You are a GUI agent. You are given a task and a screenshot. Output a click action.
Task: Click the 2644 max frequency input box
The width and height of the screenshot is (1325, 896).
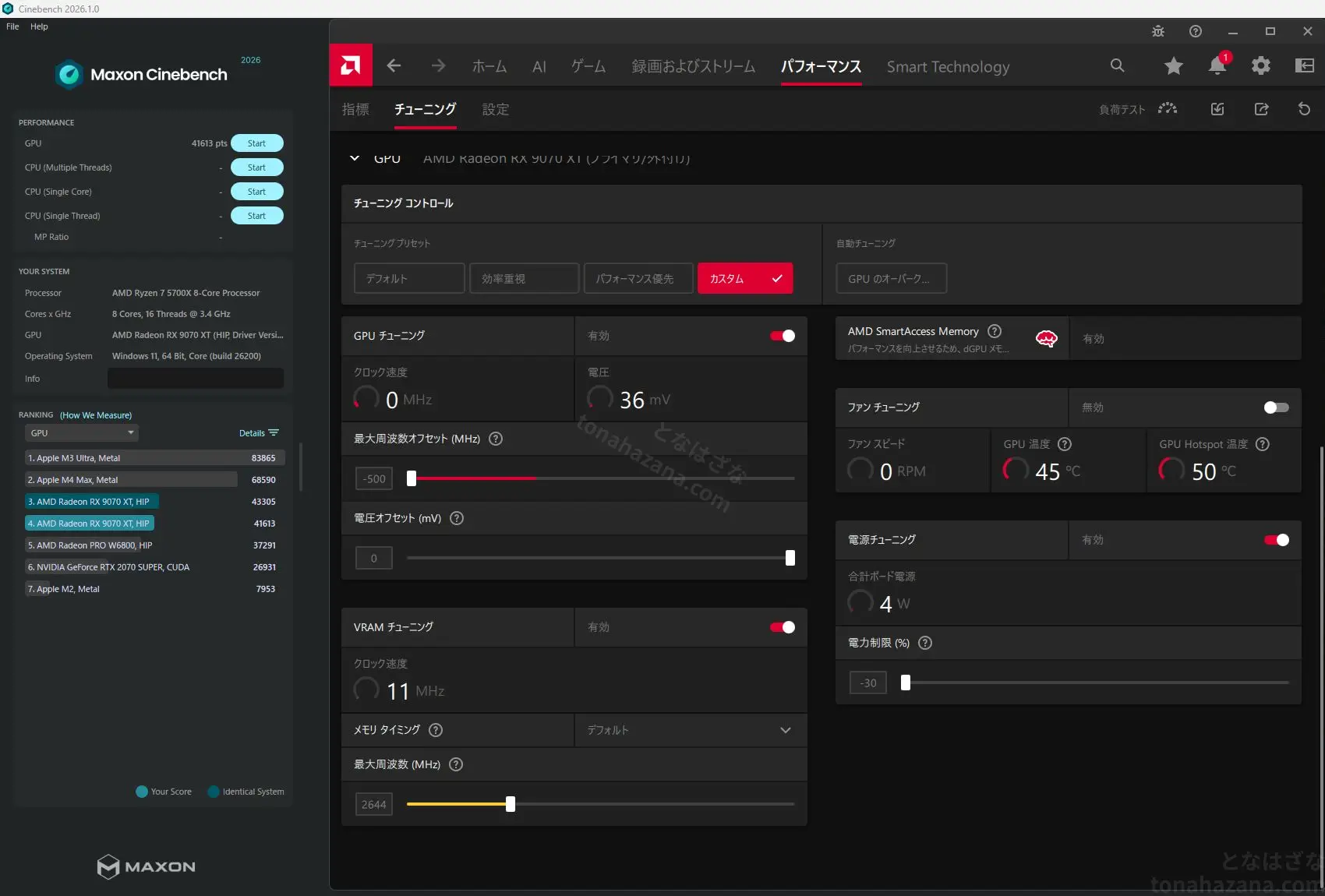coord(374,804)
